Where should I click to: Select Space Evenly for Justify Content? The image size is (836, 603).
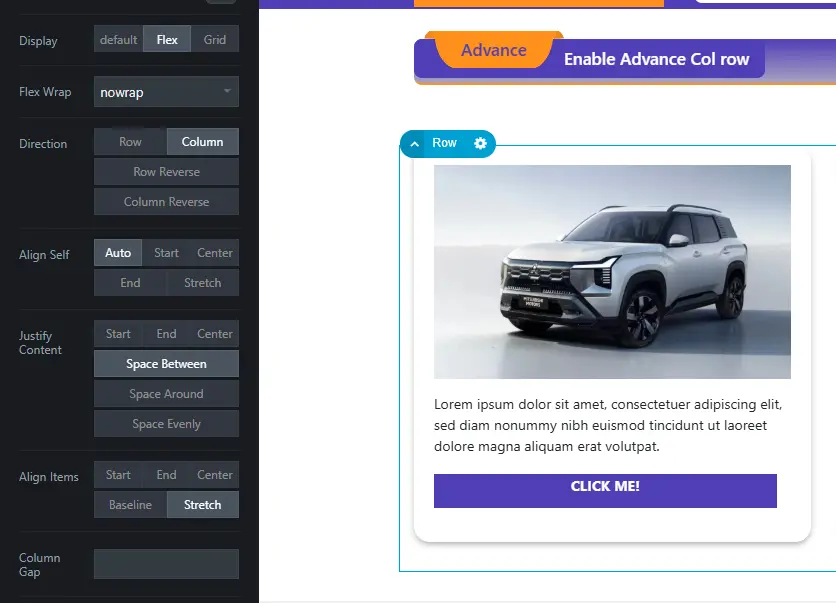(166, 423)
